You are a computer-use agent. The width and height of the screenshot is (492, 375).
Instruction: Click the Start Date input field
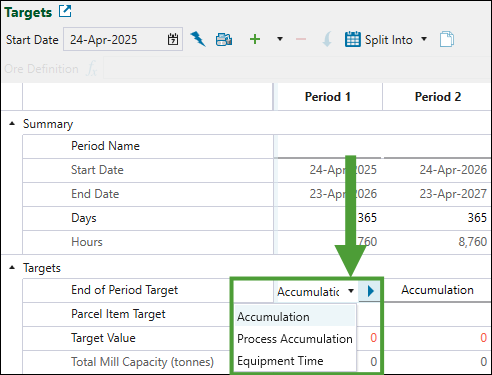(x=123, y=39)
